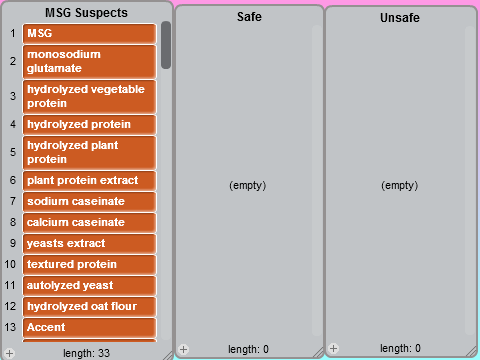Click the plus icon in Unsafe list
Screen dimensions: 480x360
(x=333, y=348)
